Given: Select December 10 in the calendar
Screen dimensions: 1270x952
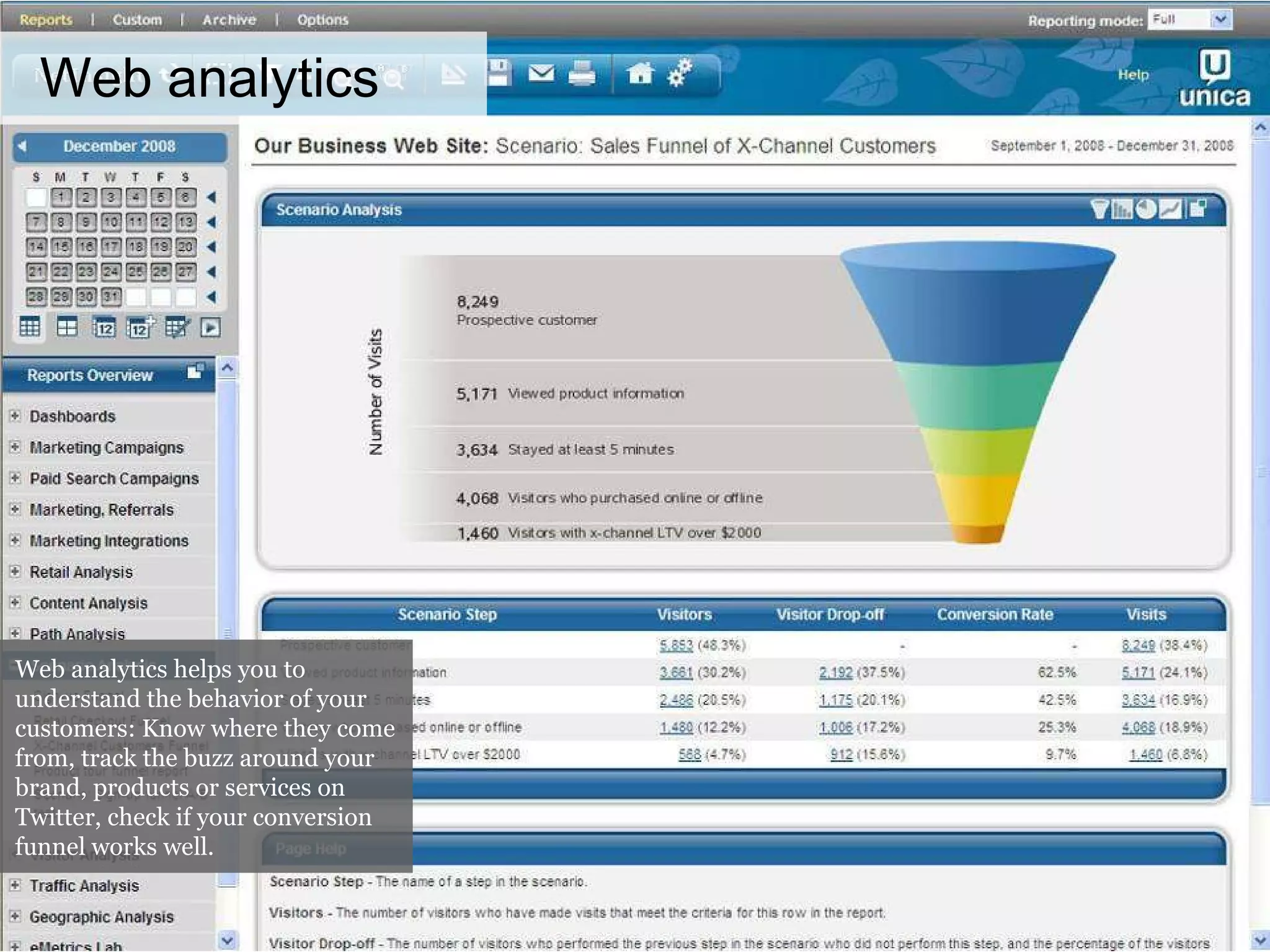Looking at the screenshot, I should (111, 222).
